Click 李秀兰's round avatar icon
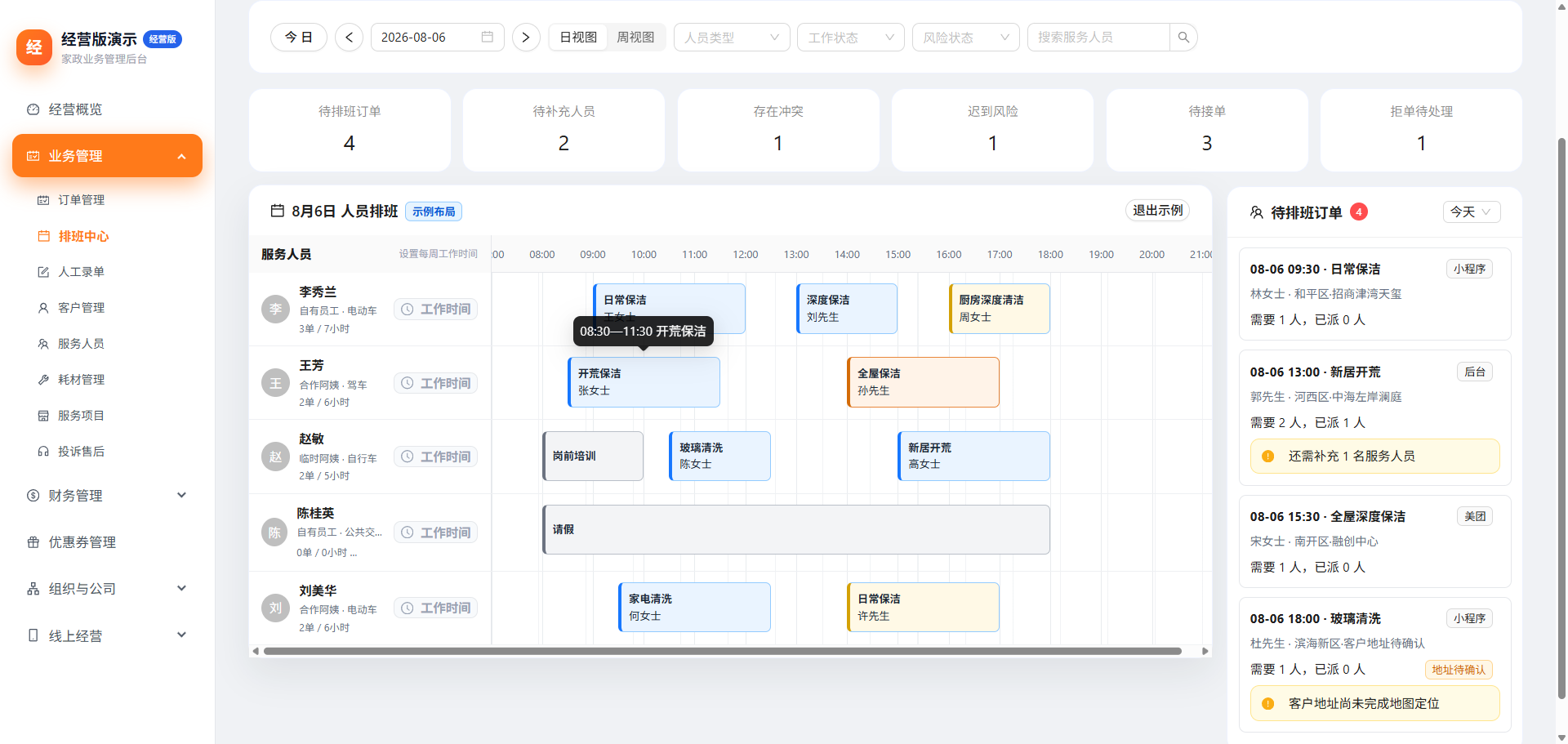1568x744 pixels. 276,310
